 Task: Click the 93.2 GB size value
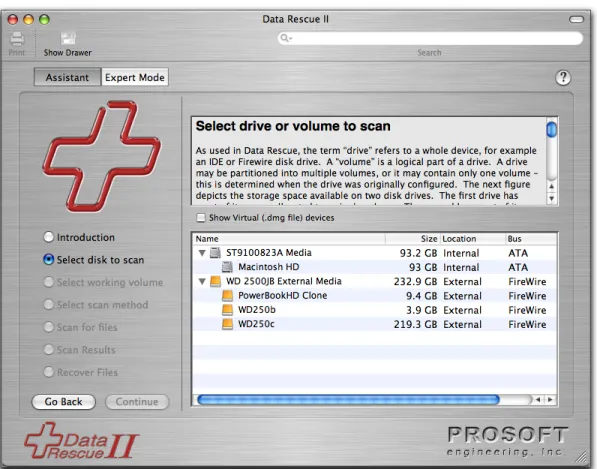click(x=418, y=253)
